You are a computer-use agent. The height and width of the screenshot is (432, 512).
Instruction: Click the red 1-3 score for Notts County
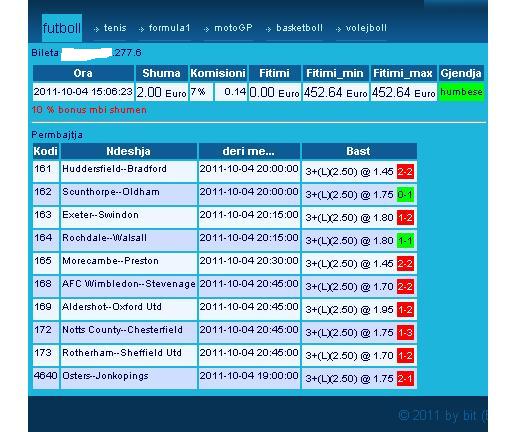(405, 333)
